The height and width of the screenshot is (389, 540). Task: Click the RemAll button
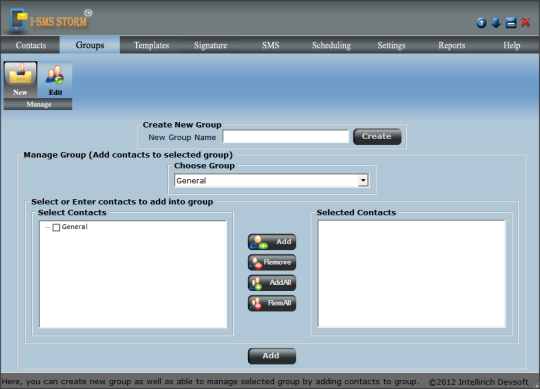click(x=272, y=303)
